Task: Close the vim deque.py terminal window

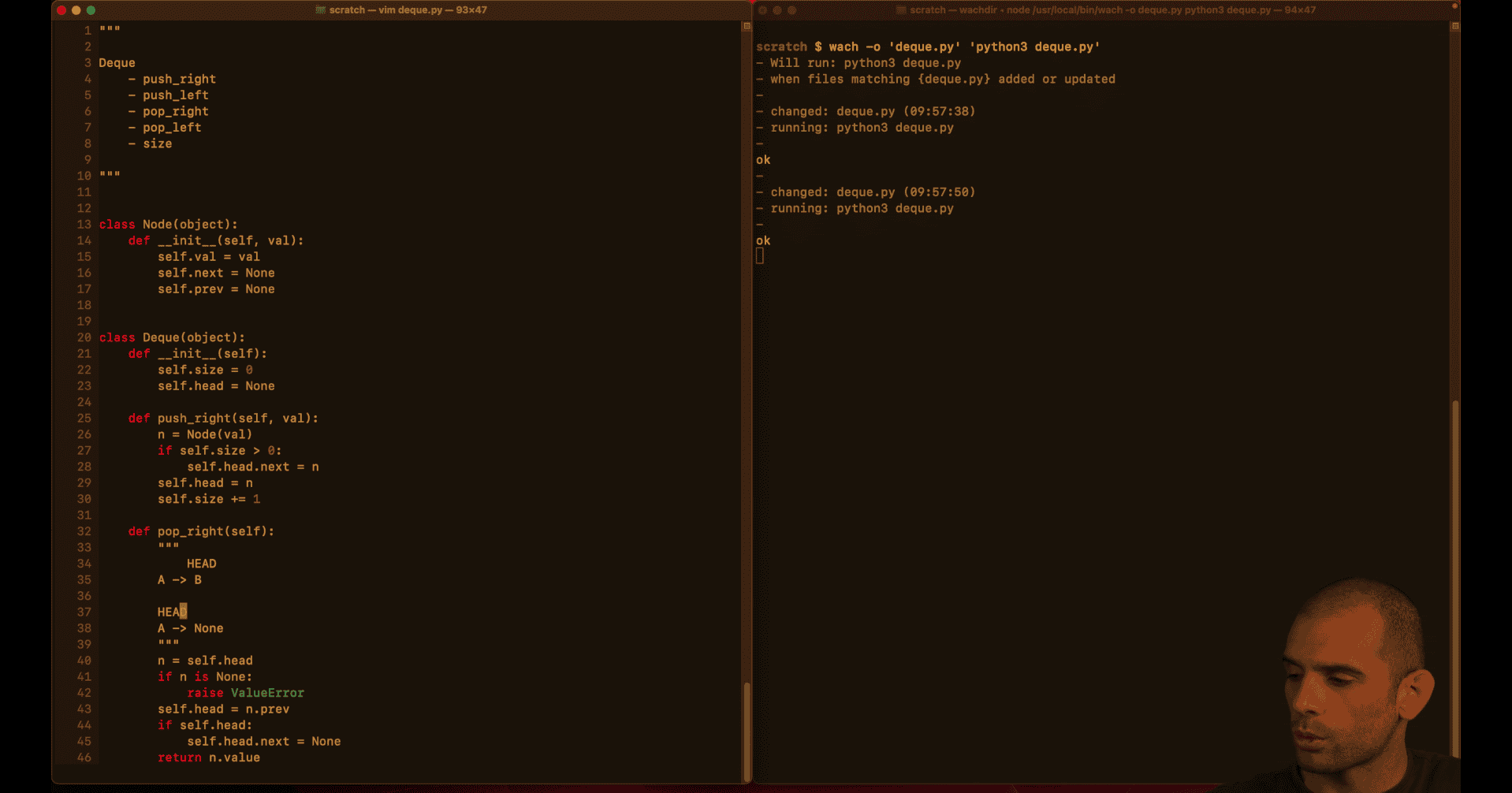Action: [61, 10]
